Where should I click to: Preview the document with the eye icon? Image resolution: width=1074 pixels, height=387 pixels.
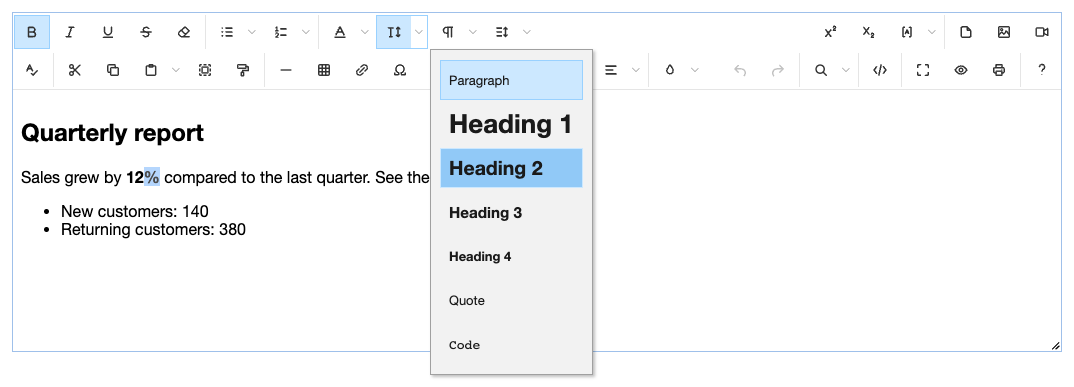(961, 70)
